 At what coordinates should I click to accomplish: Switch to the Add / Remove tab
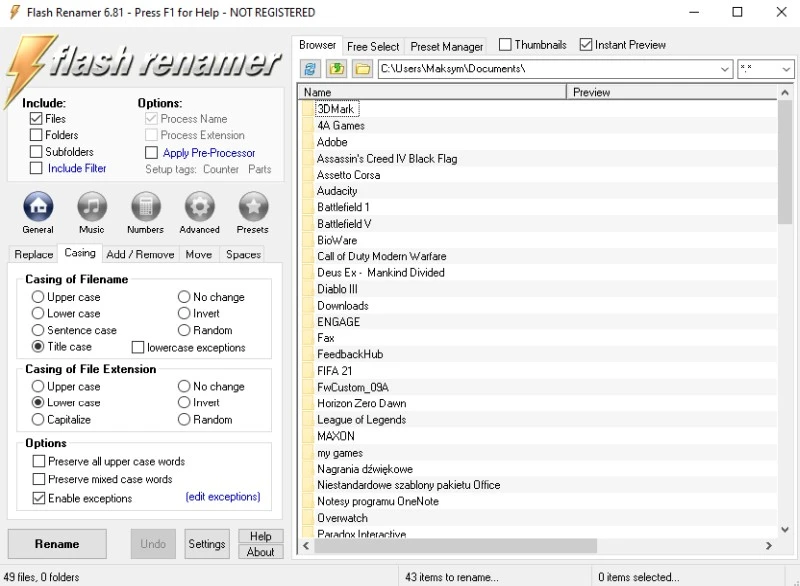[x=140, y=254]
